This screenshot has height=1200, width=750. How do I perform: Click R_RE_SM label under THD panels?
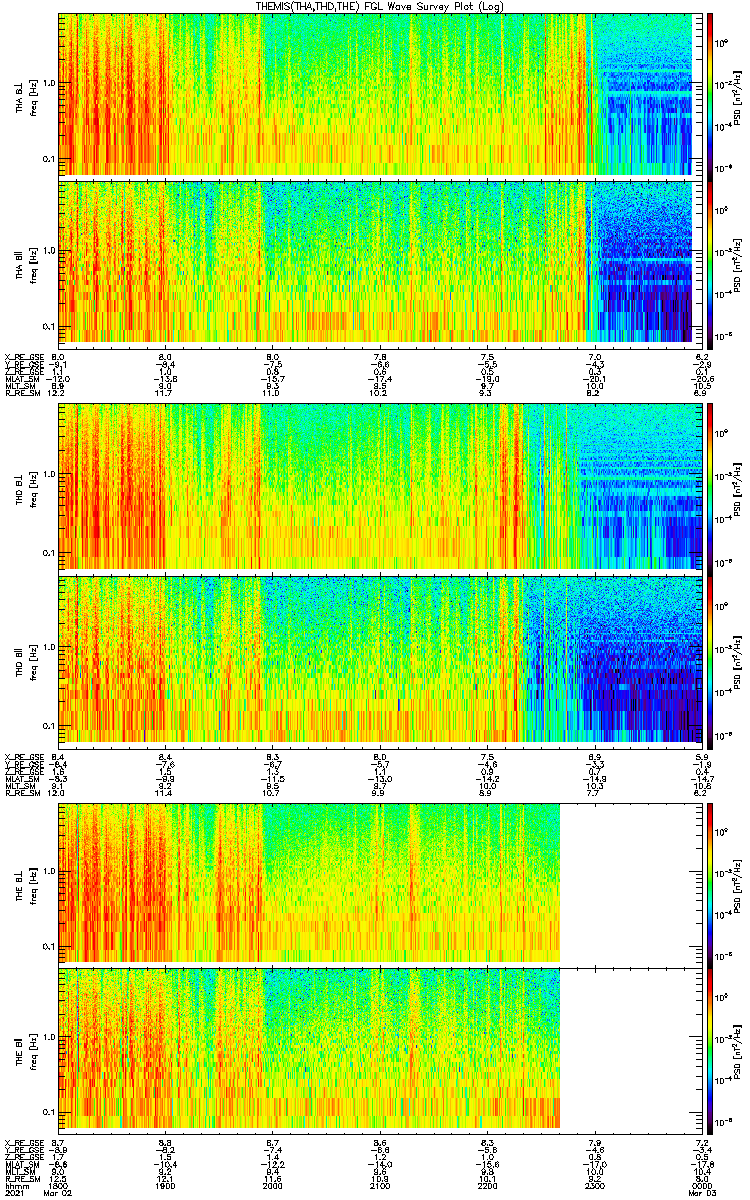22,795
